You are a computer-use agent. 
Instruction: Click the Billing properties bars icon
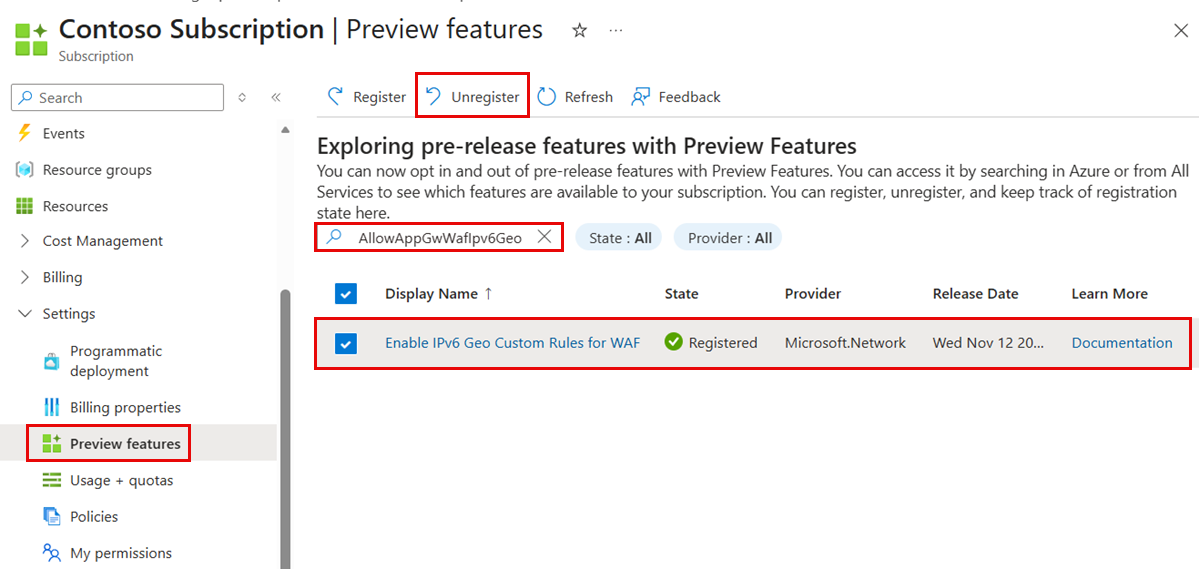[x=51, y=408]
